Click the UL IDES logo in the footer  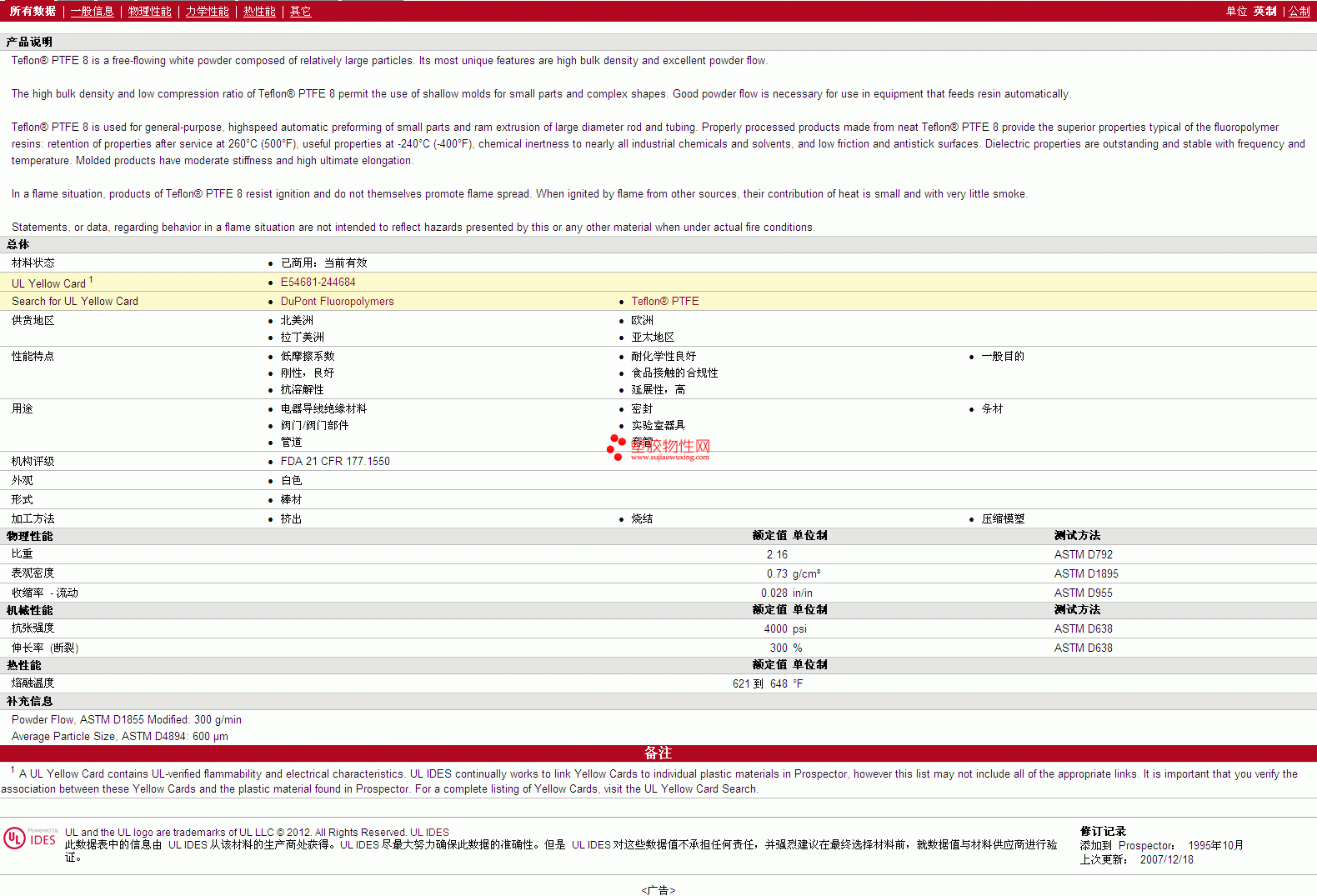tap(31, 838)
